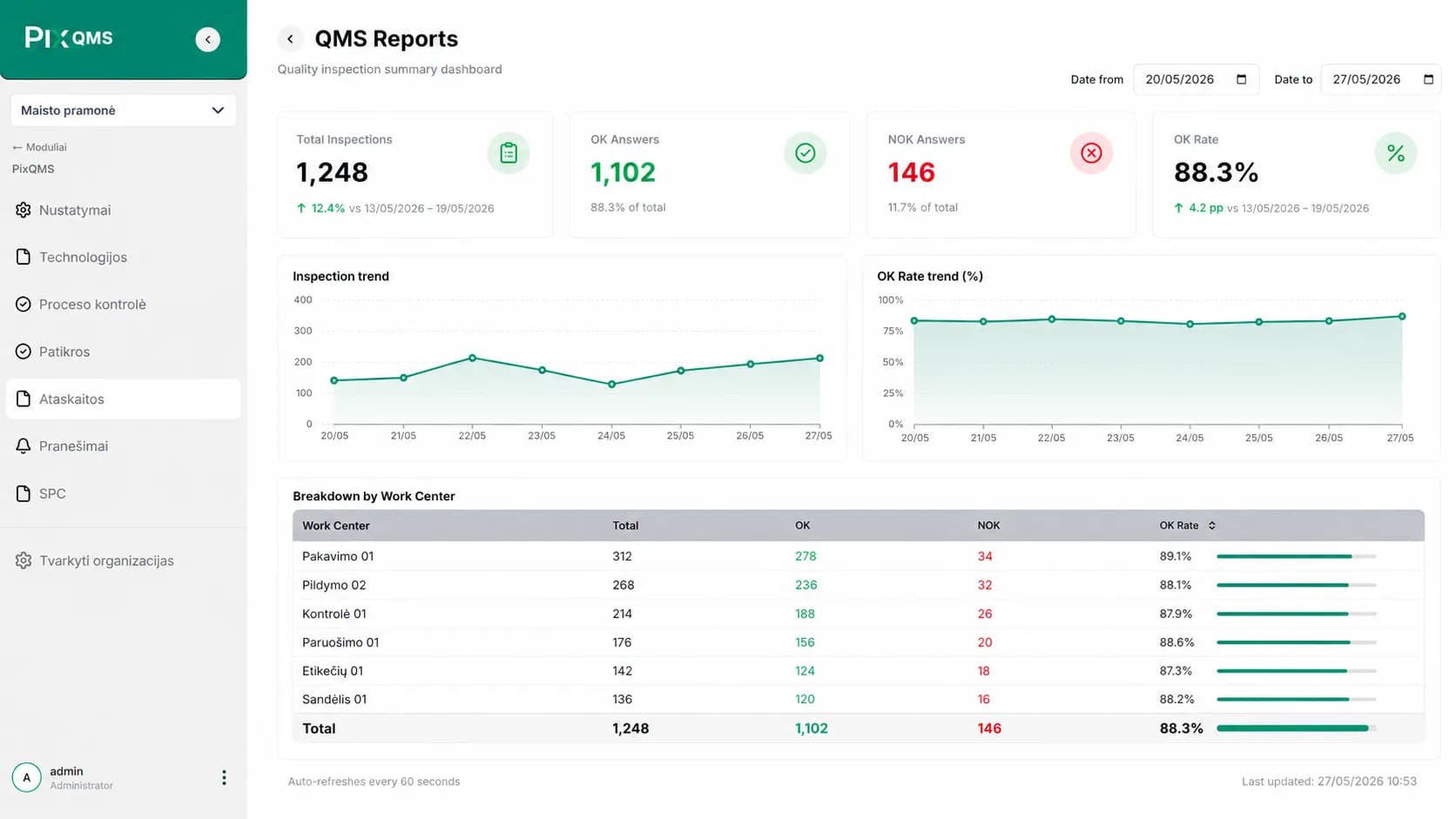The height and width of the screenshot is (819, 1456).
Task: Select the Pakavimo 01 work center row
Action: (x=859, y=556)
